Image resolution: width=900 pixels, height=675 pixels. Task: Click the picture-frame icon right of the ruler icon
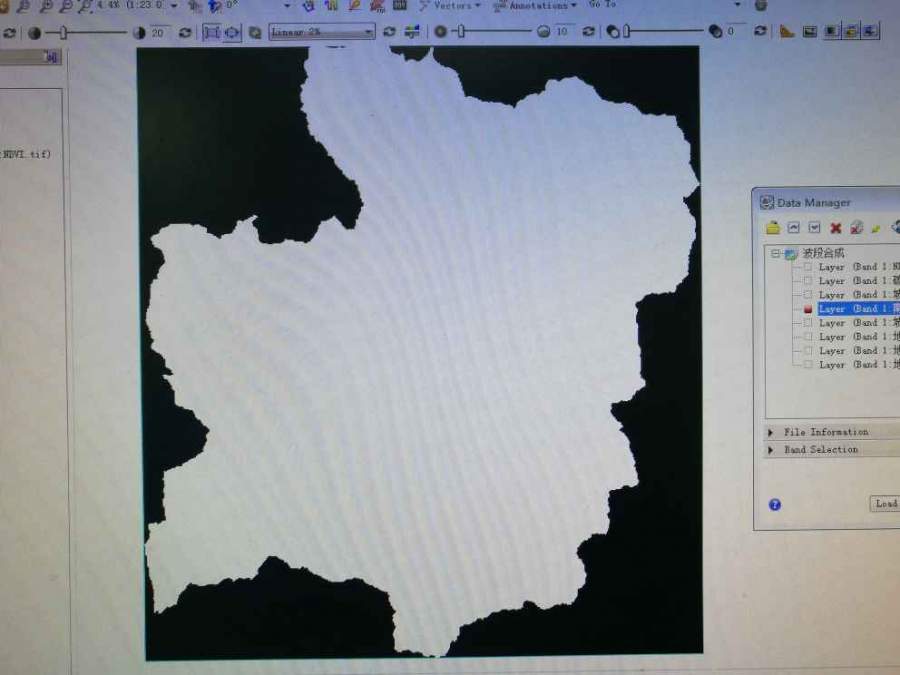point(809,31)
